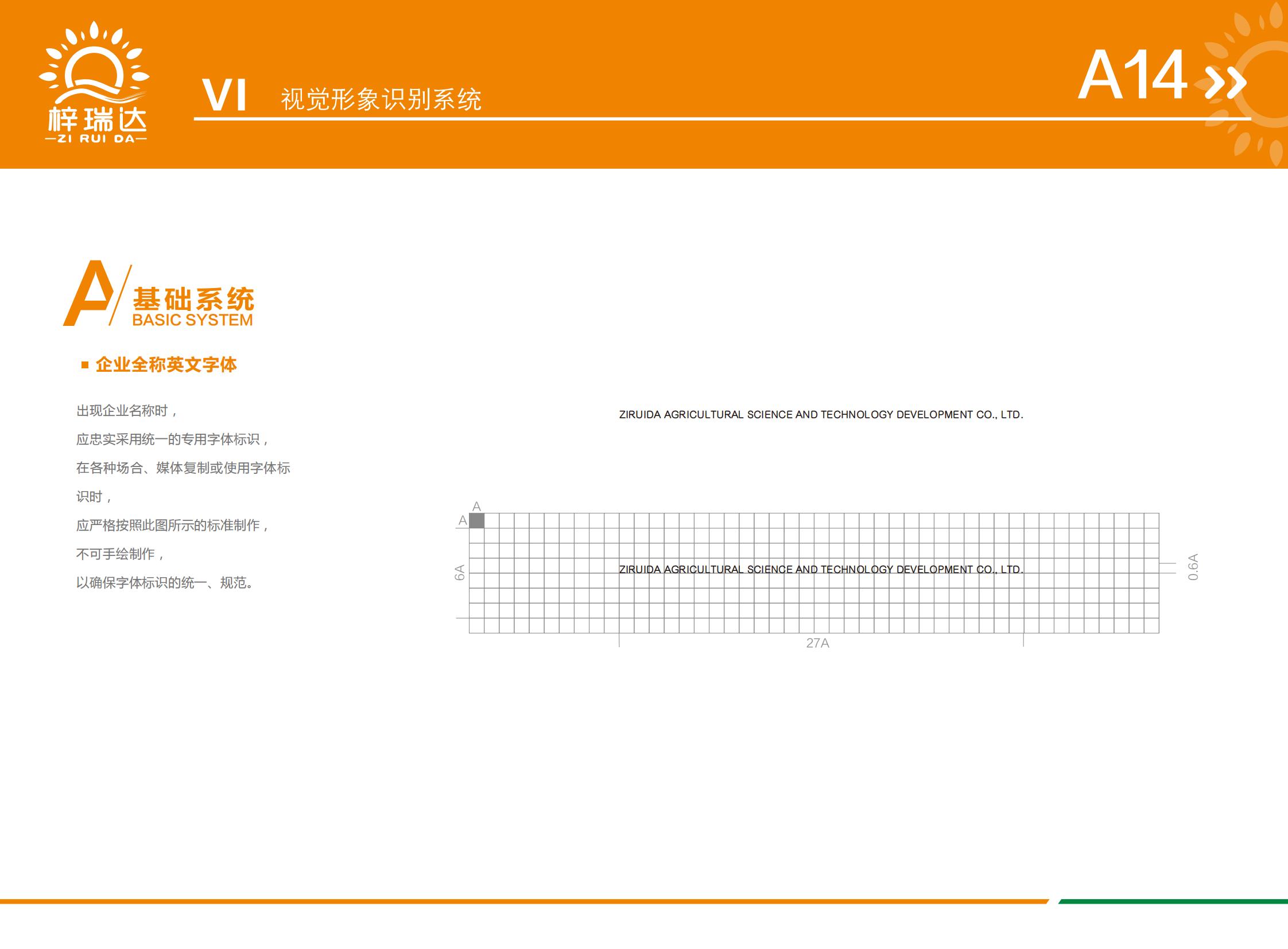
Task: Enable the BASIC SYSTEM label
Action: [192, 321]
